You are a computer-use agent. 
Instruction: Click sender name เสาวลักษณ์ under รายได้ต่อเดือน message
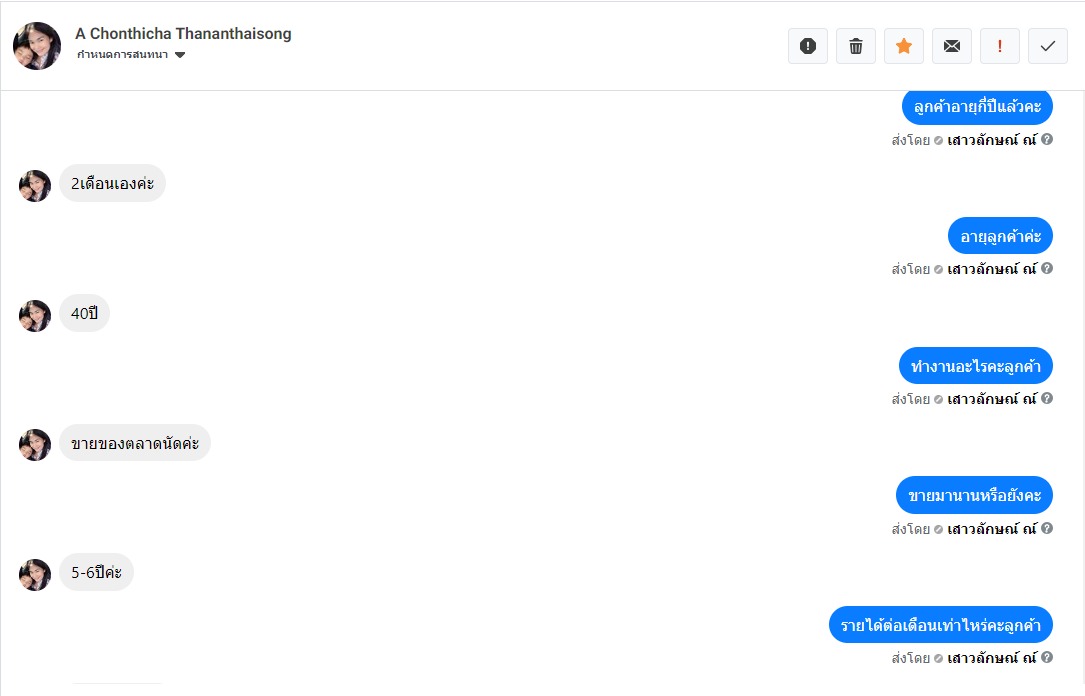click(992, 658)
